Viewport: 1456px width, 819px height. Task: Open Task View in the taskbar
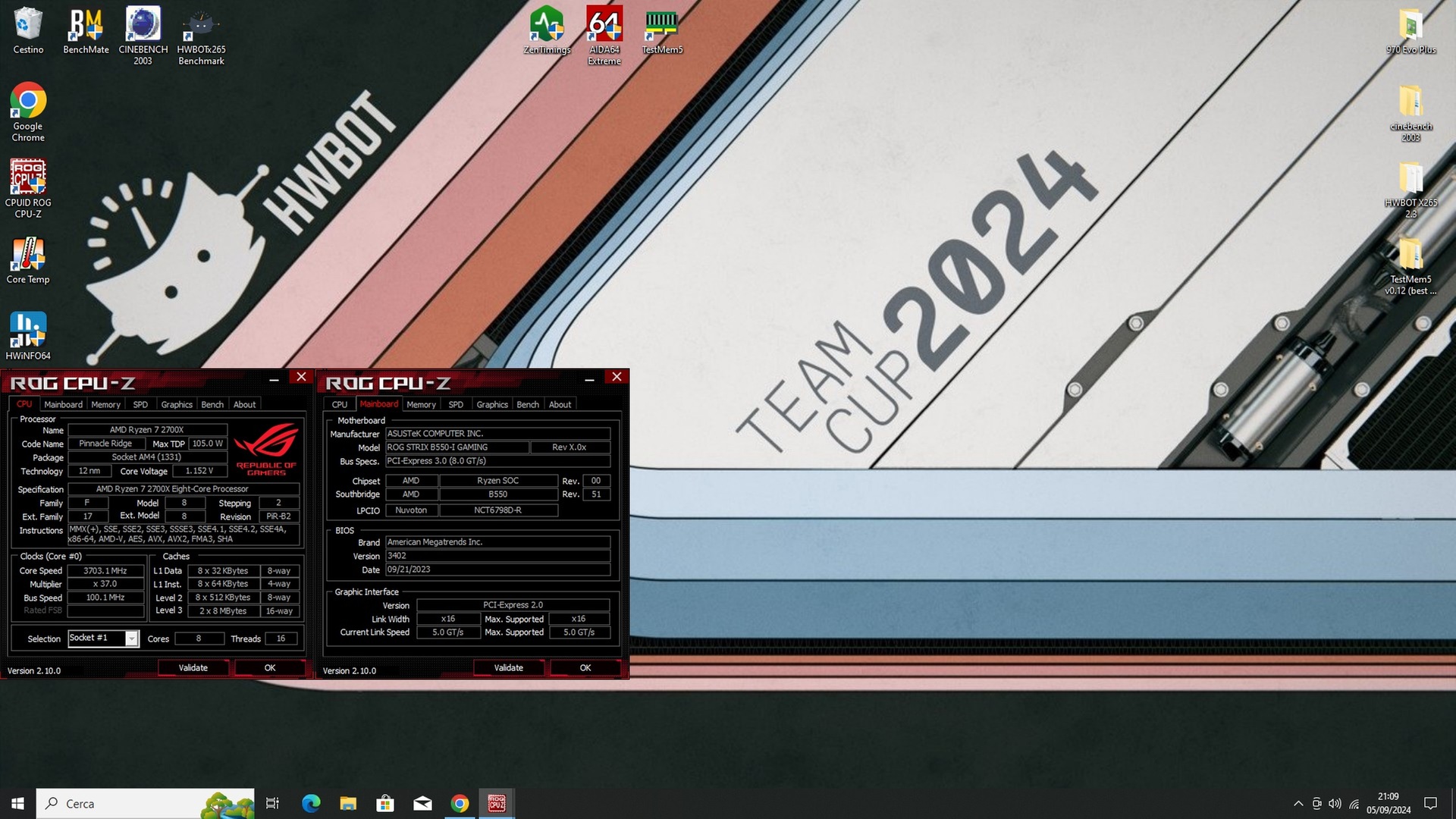pyautogui.click(x=273, y=803)
